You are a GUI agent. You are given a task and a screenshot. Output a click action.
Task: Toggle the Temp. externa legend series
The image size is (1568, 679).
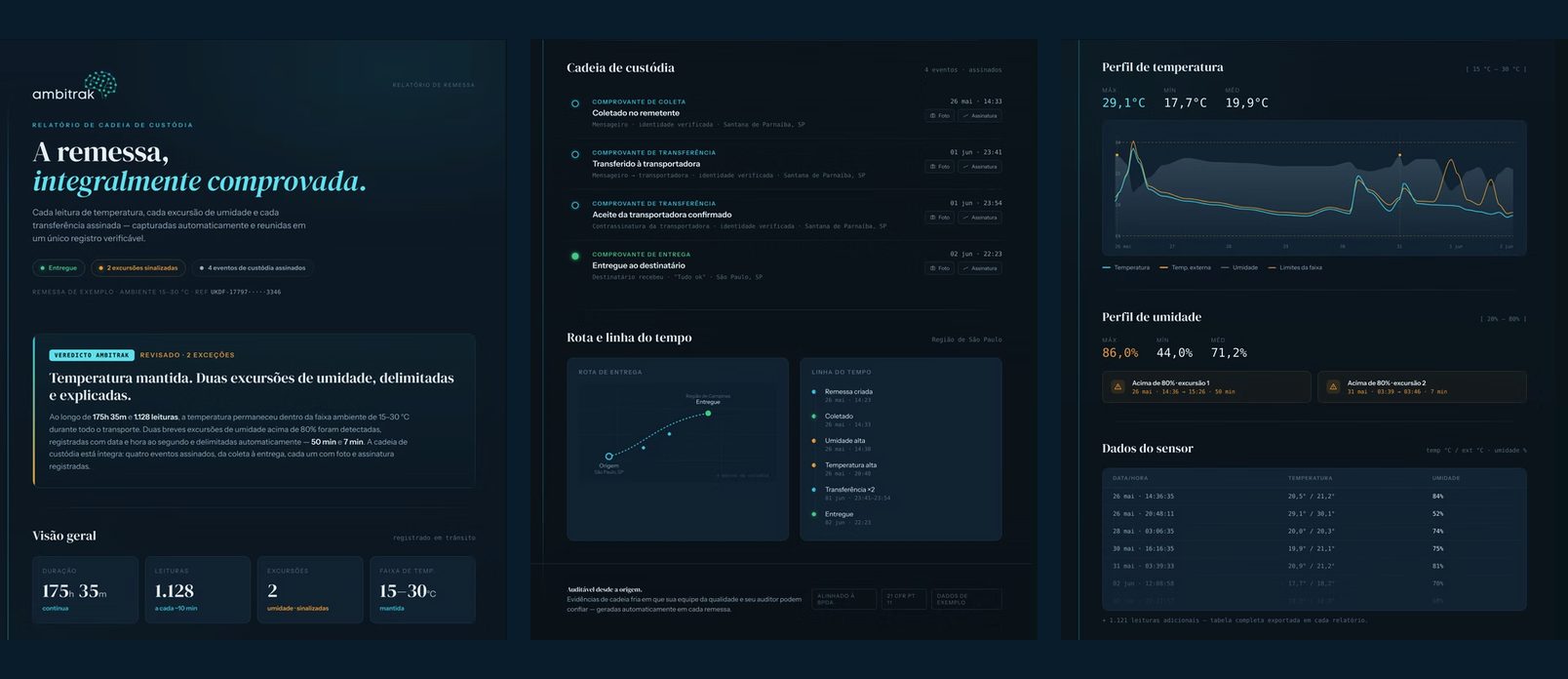point(1185,267)
